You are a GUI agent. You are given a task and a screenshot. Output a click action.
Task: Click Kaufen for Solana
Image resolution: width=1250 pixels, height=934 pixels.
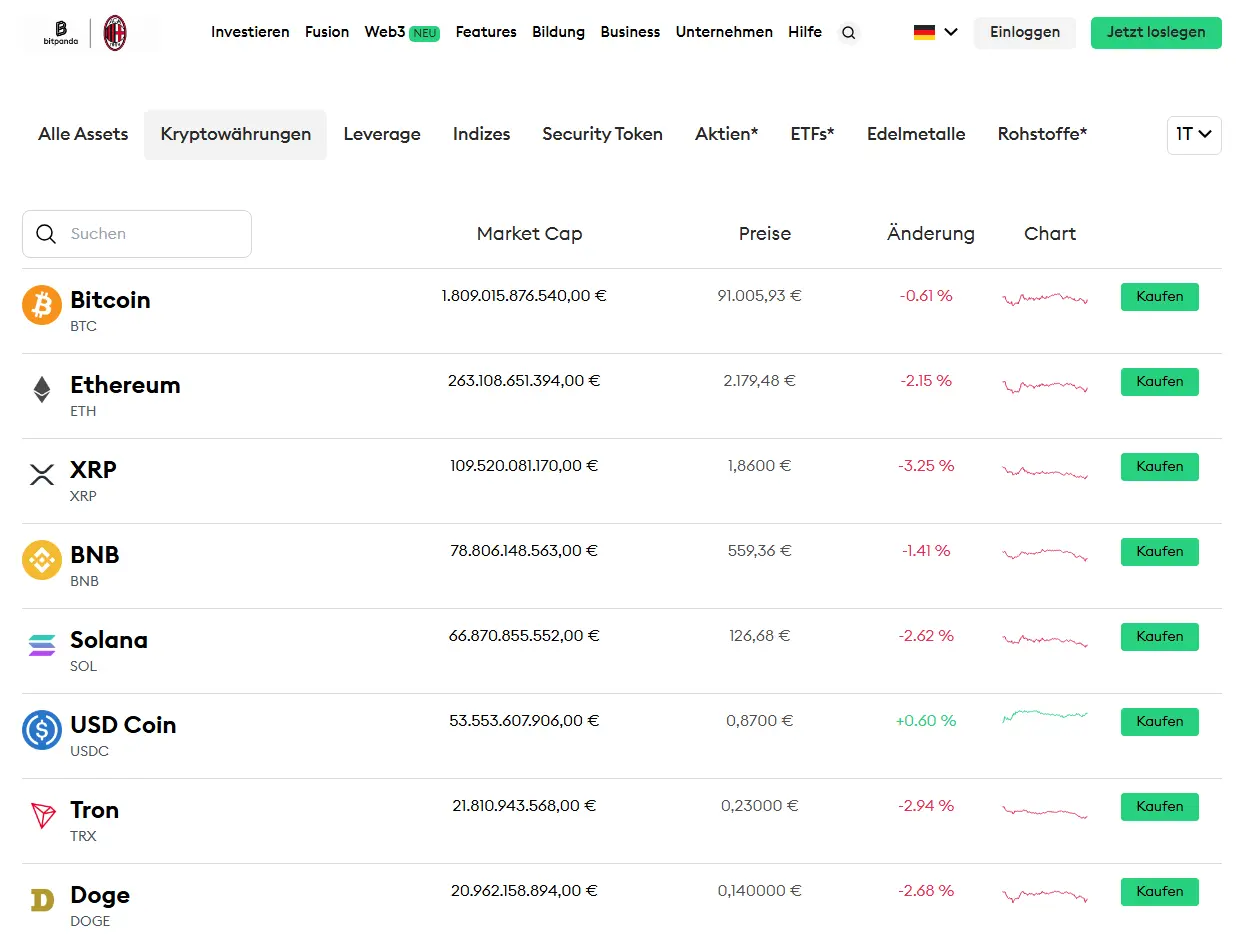tap(1160, 637)
